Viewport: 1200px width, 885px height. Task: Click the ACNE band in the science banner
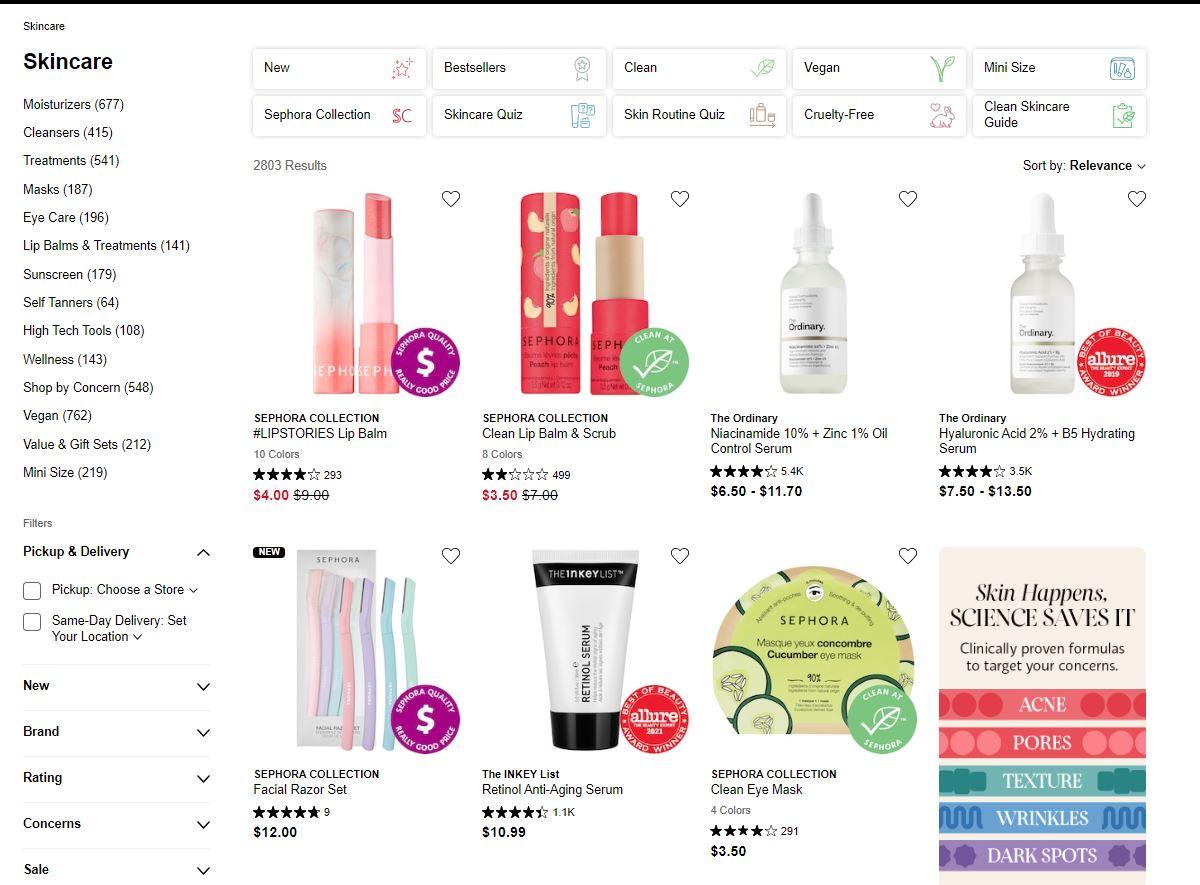click(x=1042, y=704)
